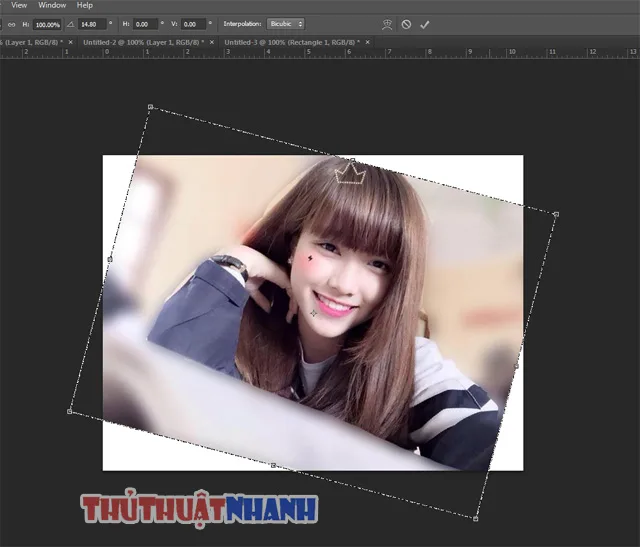Click the vertical skew field
640x547 pixels.
(193, 24)
